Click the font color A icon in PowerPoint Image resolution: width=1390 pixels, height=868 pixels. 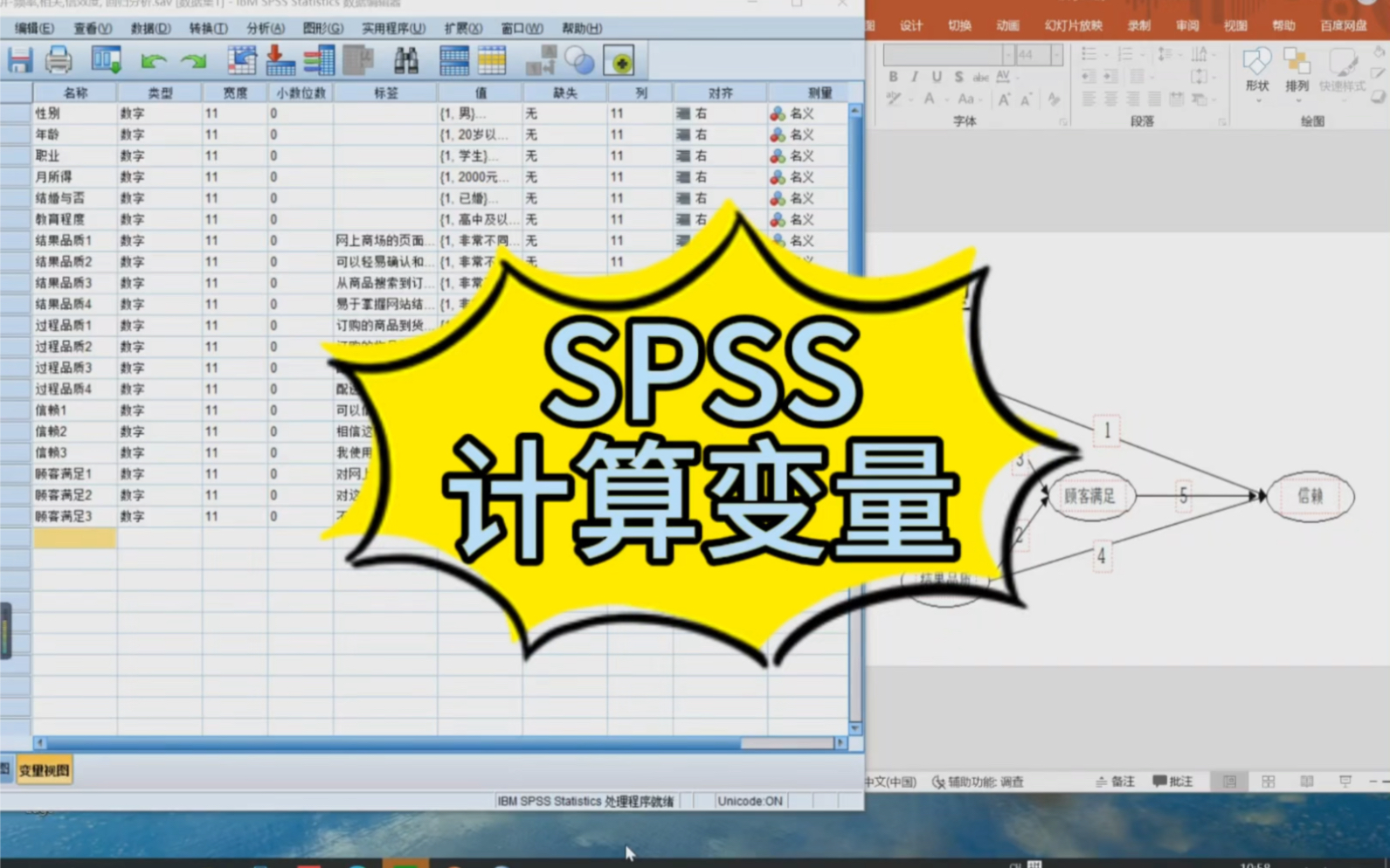930,100
